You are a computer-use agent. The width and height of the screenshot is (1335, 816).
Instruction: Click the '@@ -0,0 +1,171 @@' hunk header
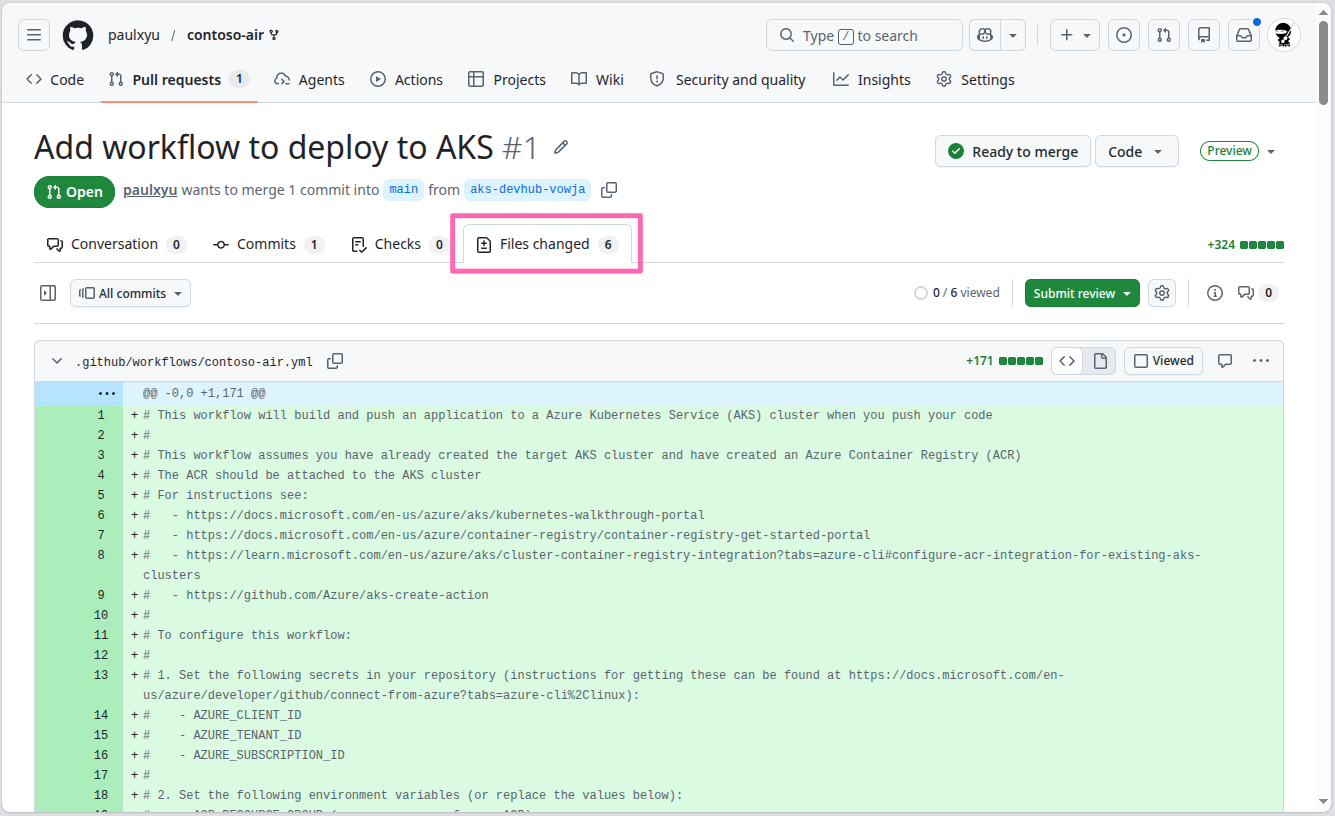coord(204,394)
